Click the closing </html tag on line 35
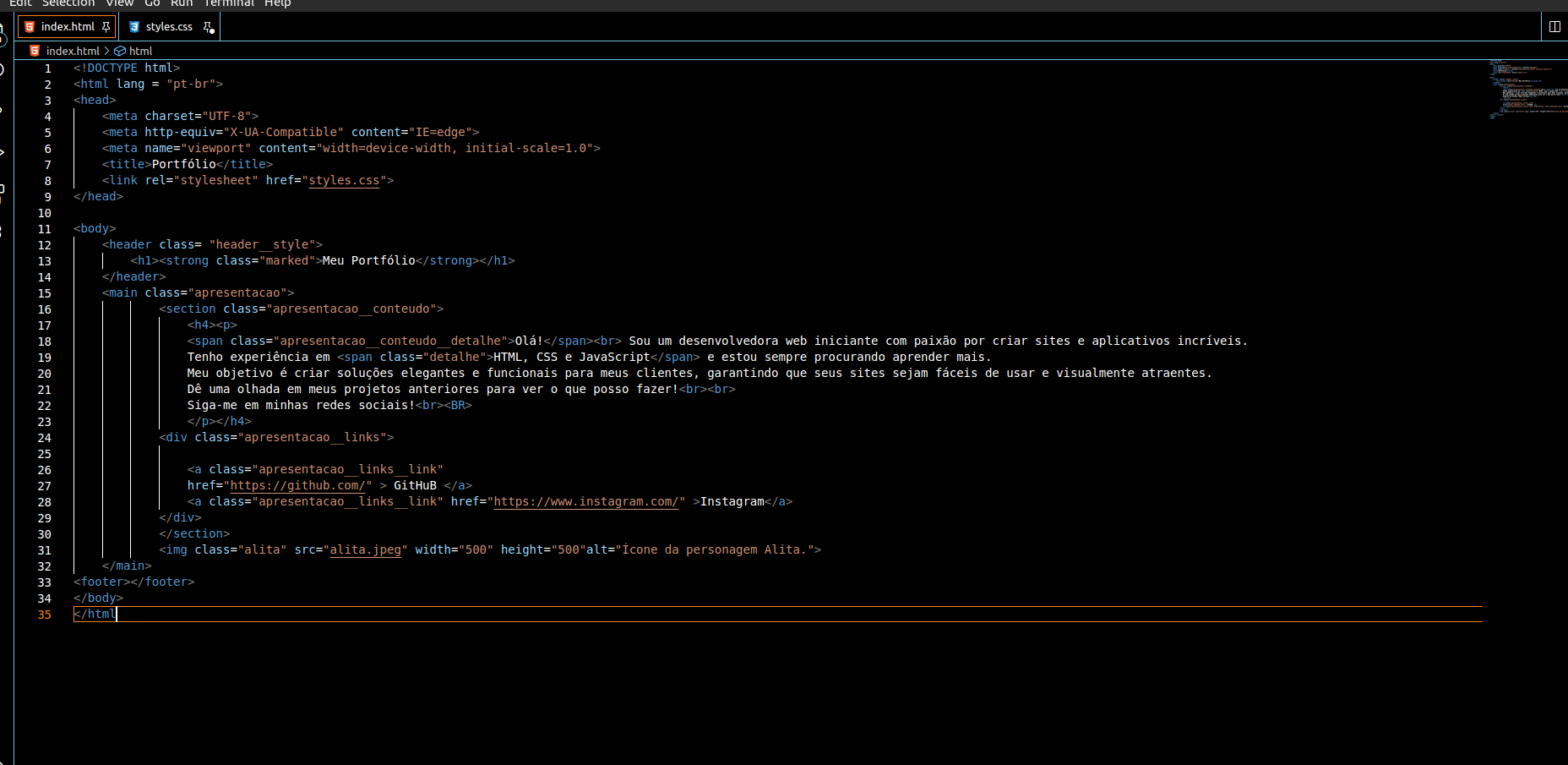 [95, 614]
